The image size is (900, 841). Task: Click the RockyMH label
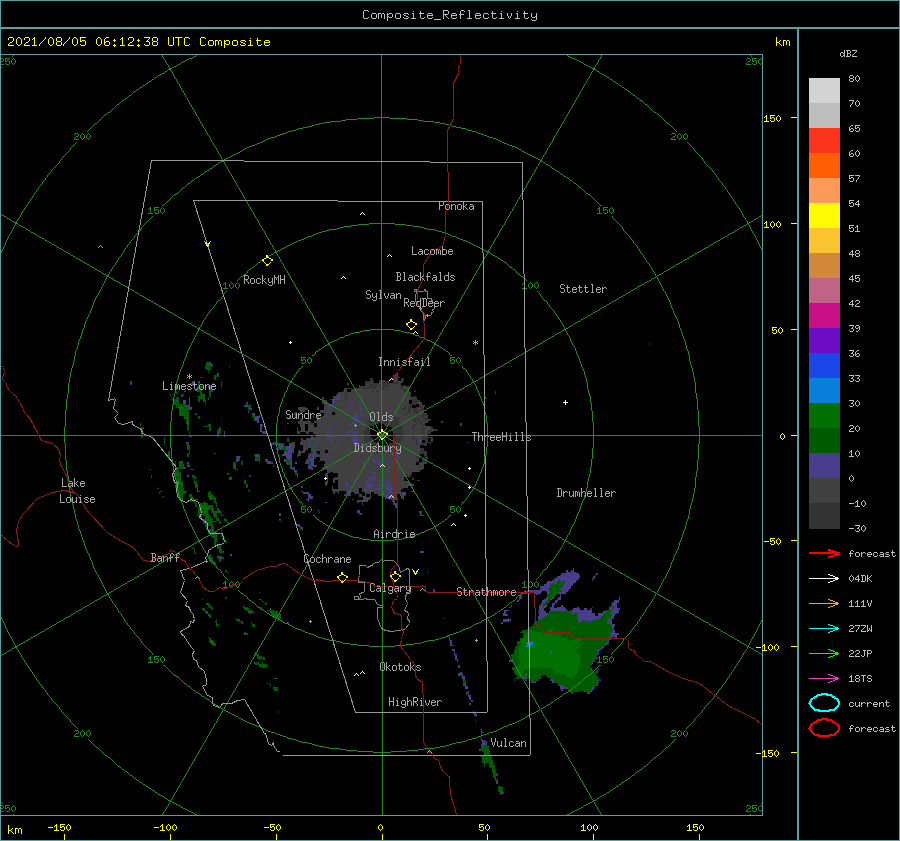264,280
